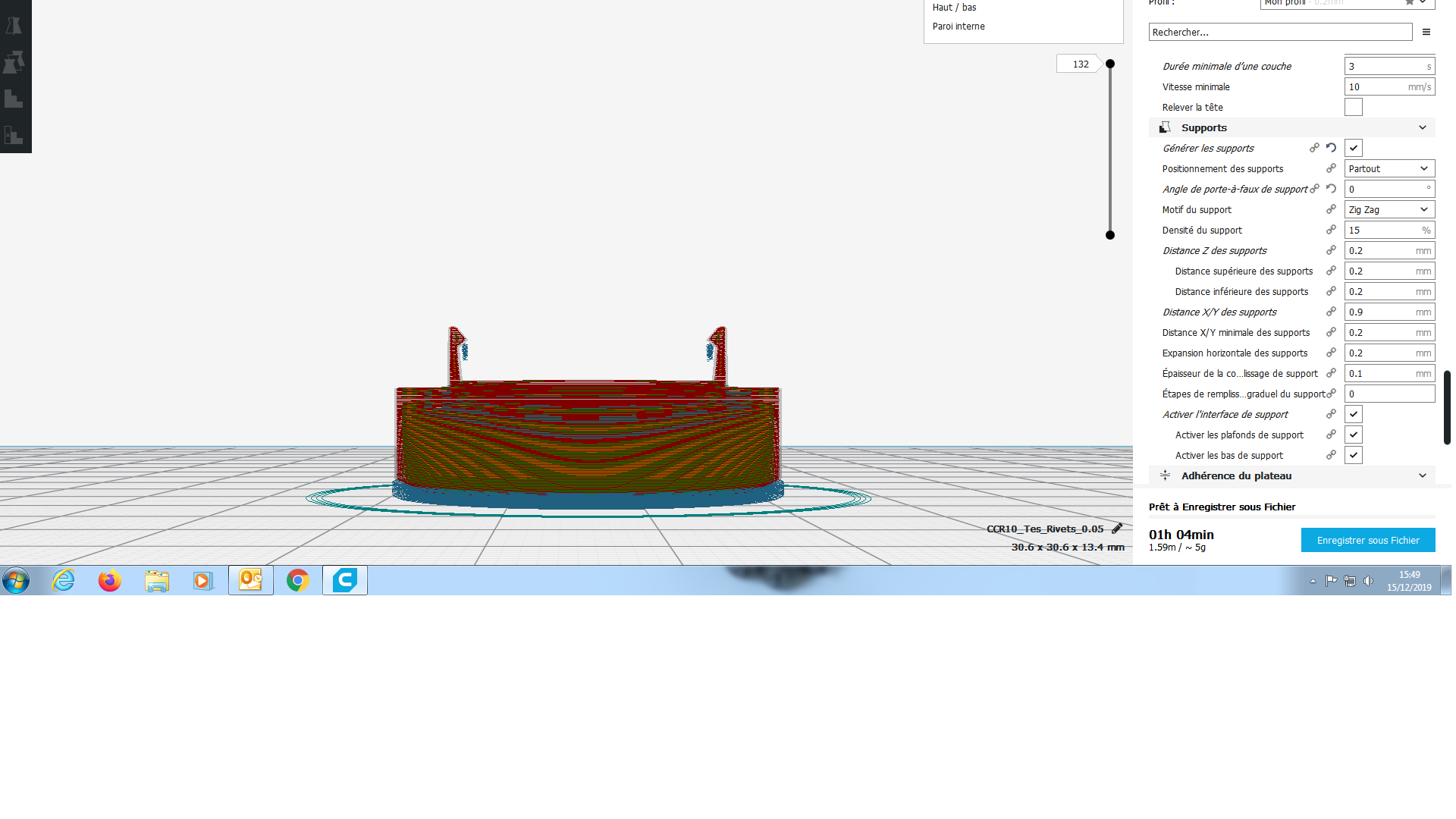The height and width of the screenshot is (819, 1456).
Task: Click link icon beside Motif du support
Action: [x=1331, y=209]
